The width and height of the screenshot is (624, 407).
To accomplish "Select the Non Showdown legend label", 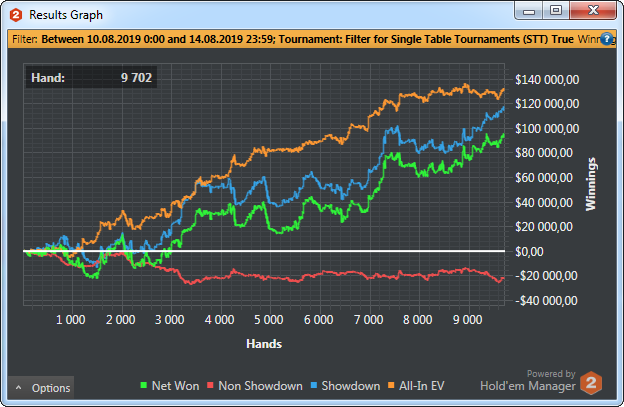I will click(260, 386).
